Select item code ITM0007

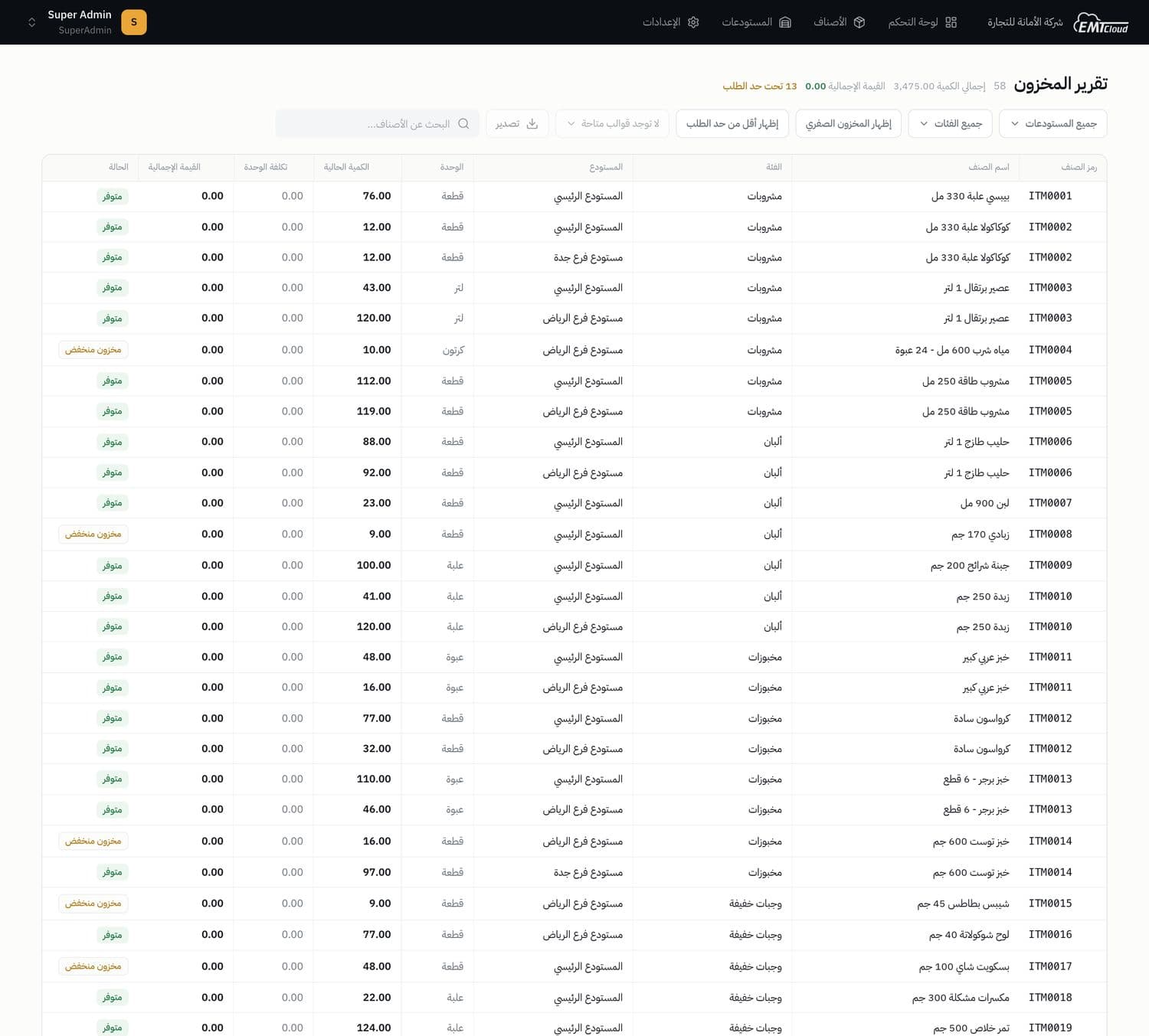coord(1050,503)
